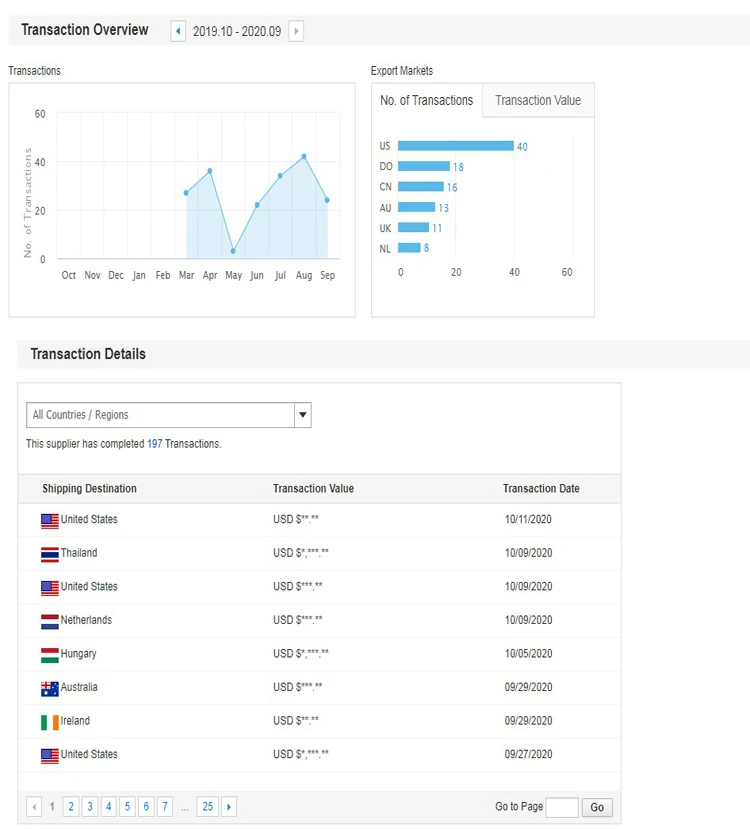This screenshot has width=750, height=829.
Task: Select the No. of Transactions tab
Action: point(426,100)
